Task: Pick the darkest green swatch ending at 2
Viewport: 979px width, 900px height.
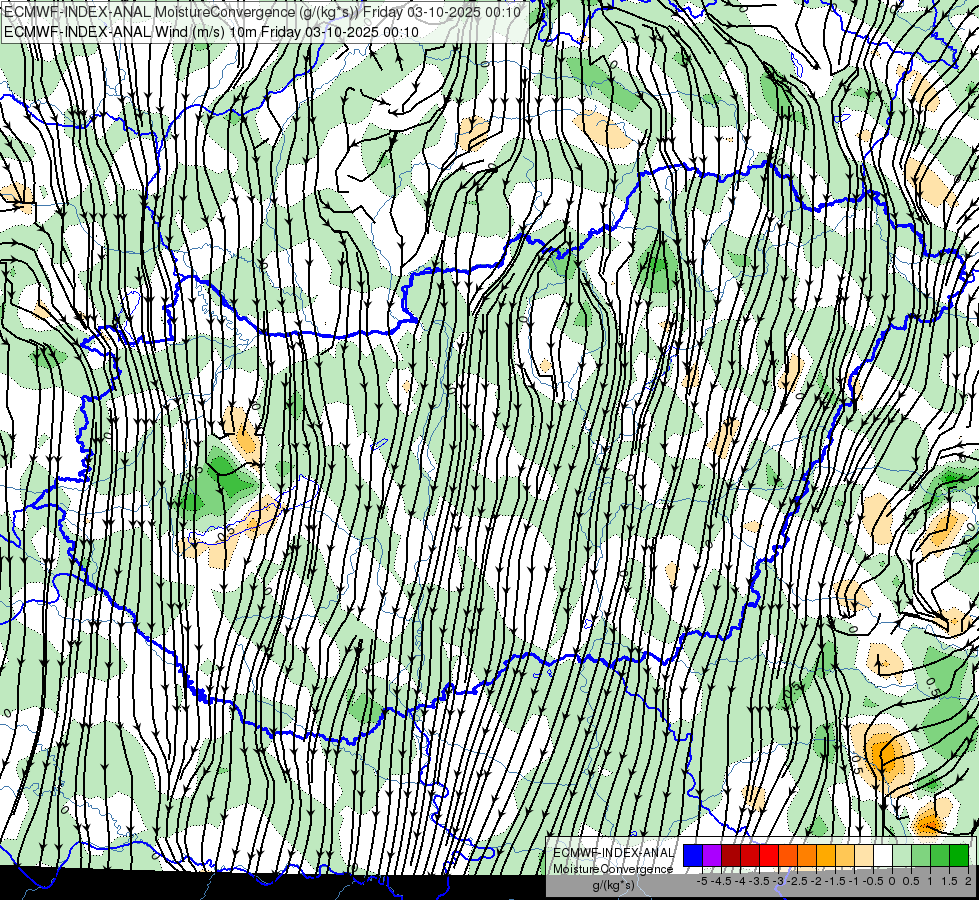Action: point(959,855)
